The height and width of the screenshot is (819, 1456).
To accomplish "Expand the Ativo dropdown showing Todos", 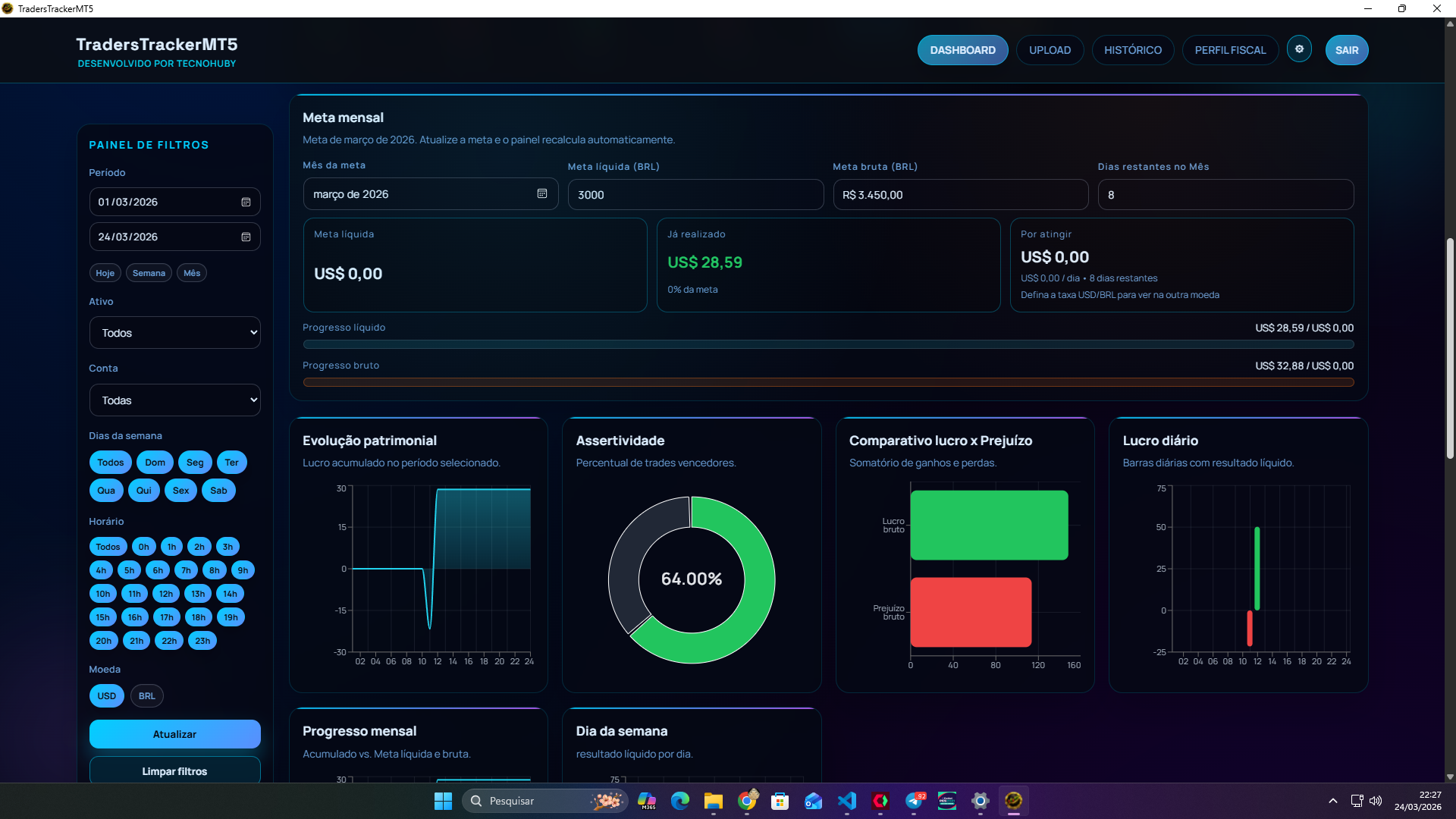I will [x=175, y=333].
